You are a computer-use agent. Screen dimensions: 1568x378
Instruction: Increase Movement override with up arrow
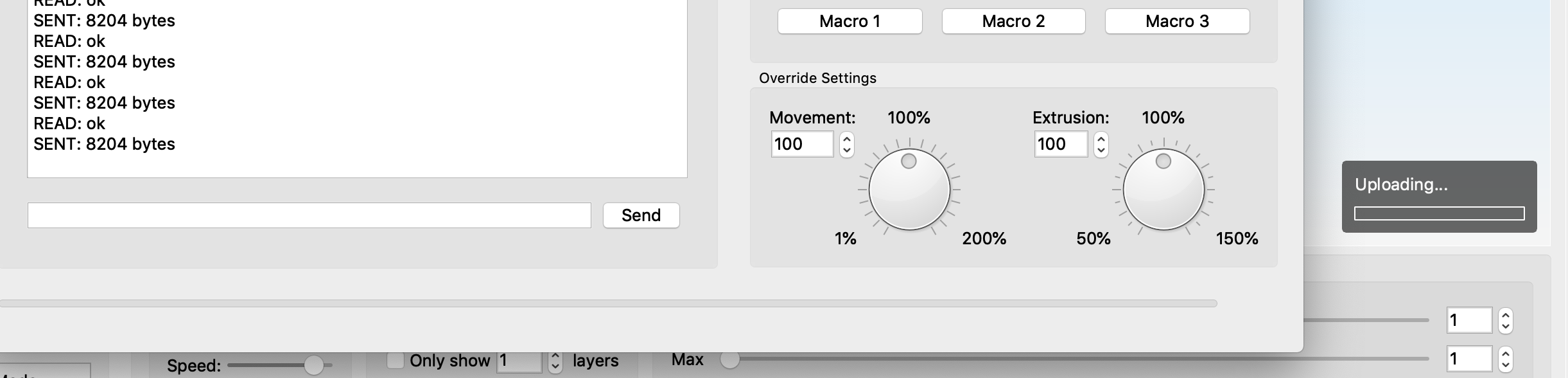tap(847, 138)
